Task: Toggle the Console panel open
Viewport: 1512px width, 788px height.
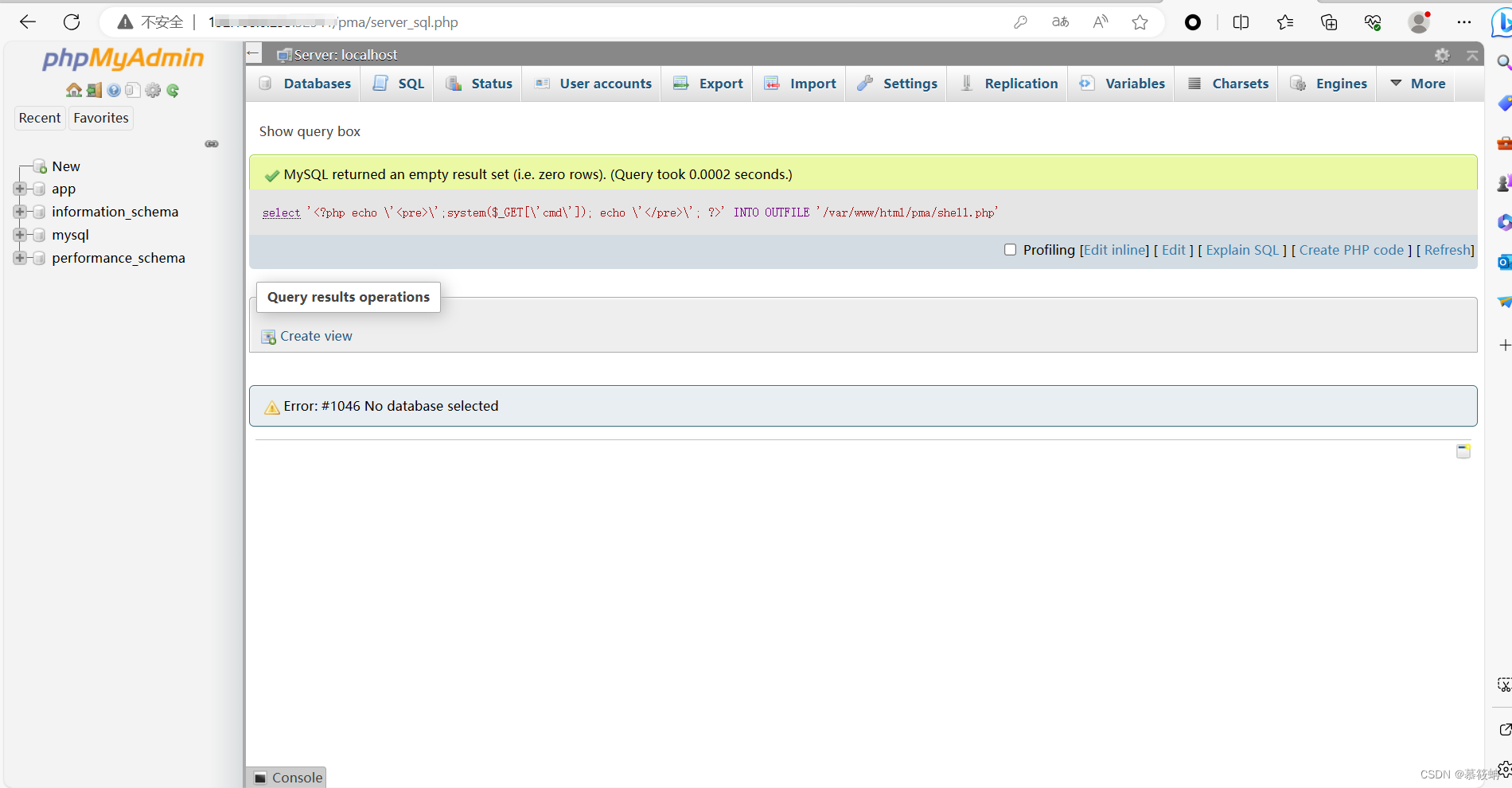Action: coord(286,778)
